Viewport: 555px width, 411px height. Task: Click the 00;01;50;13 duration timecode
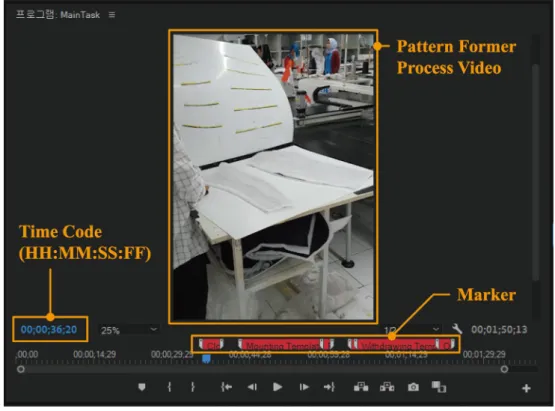click(x=499, y=330)
